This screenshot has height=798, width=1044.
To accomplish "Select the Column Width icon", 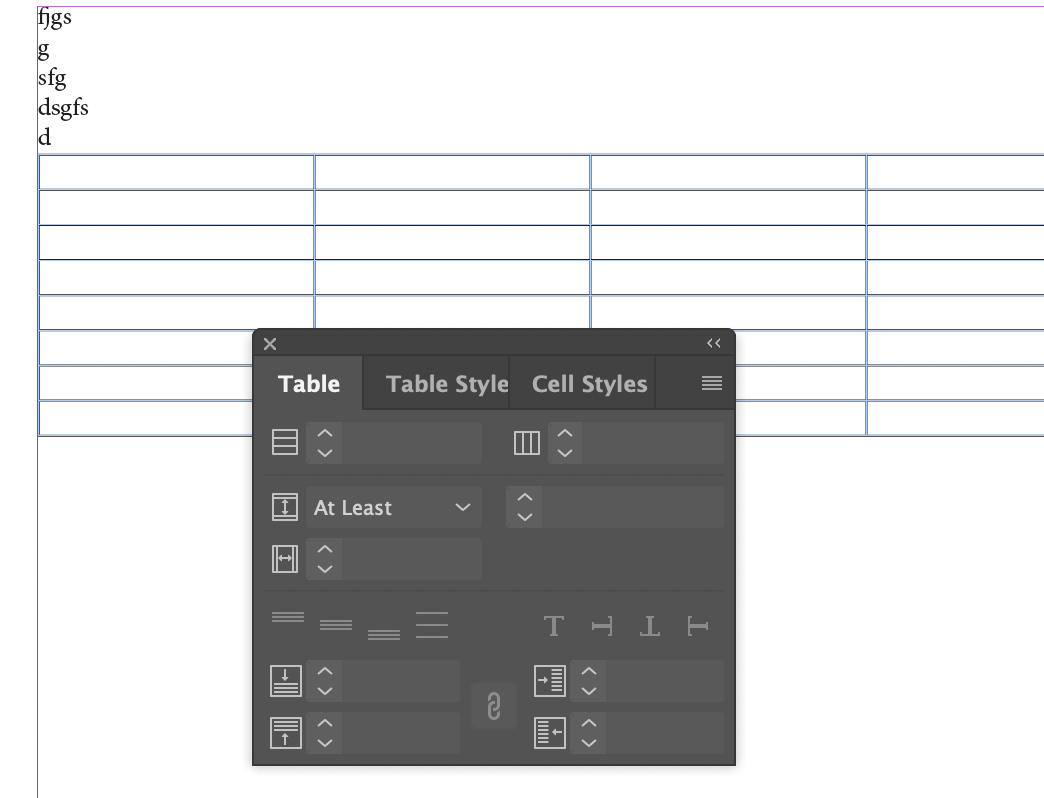I will click(285, 559).
